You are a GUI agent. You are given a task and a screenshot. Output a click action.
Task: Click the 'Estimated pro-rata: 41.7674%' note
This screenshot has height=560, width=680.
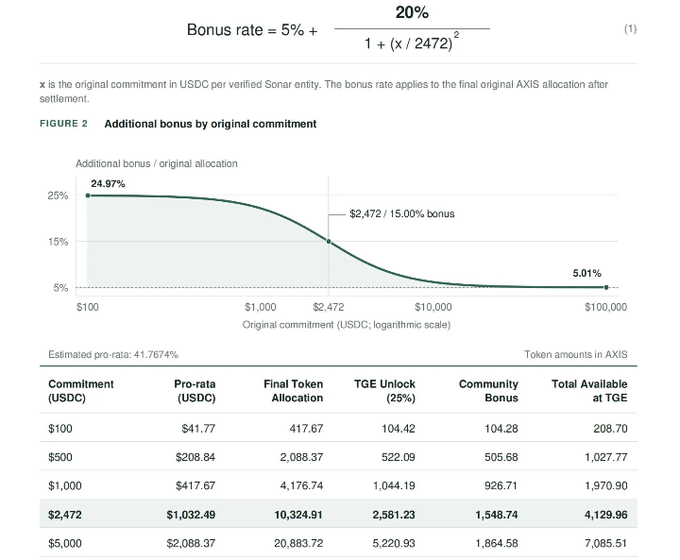[x=113, y=354]
